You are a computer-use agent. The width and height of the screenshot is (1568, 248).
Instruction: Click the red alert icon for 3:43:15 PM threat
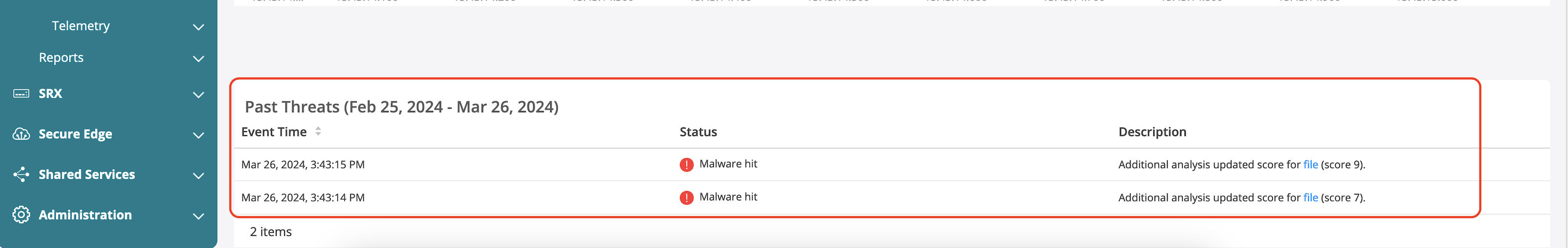pyautogui.click(x=686, y=165)
